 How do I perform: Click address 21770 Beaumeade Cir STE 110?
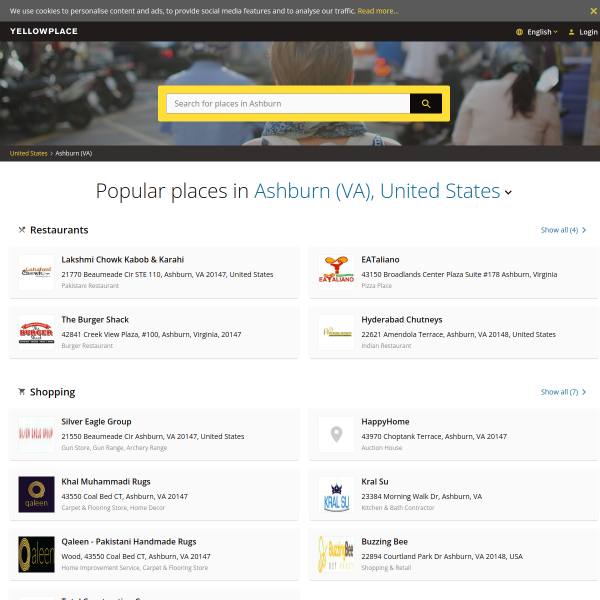167,274
